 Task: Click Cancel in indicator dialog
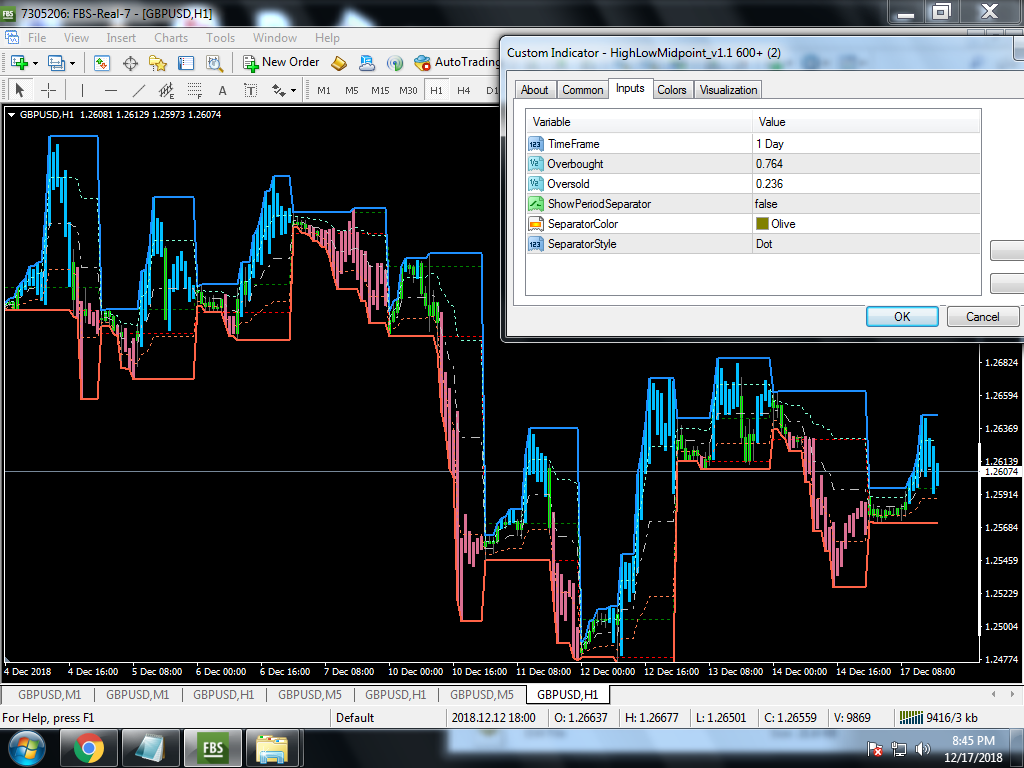[982, 316]
